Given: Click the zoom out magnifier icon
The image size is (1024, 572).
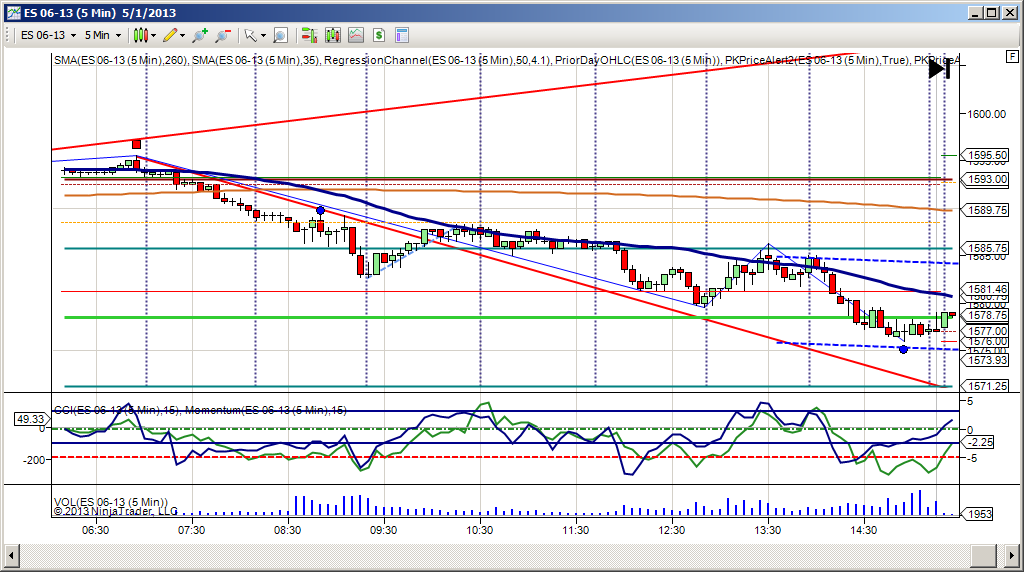Looking at the screenshot, I should 223,35.
